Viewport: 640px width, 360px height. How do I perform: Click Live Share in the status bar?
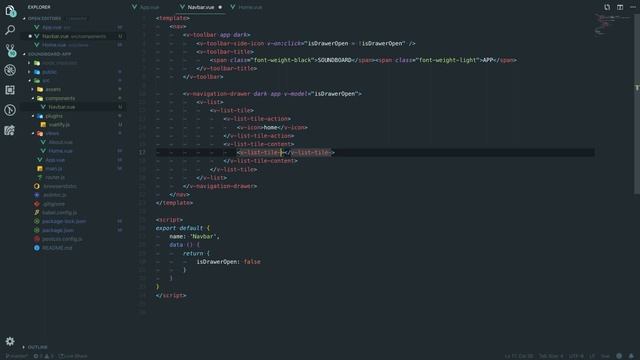pyautogui.click(x=73, y=356)
